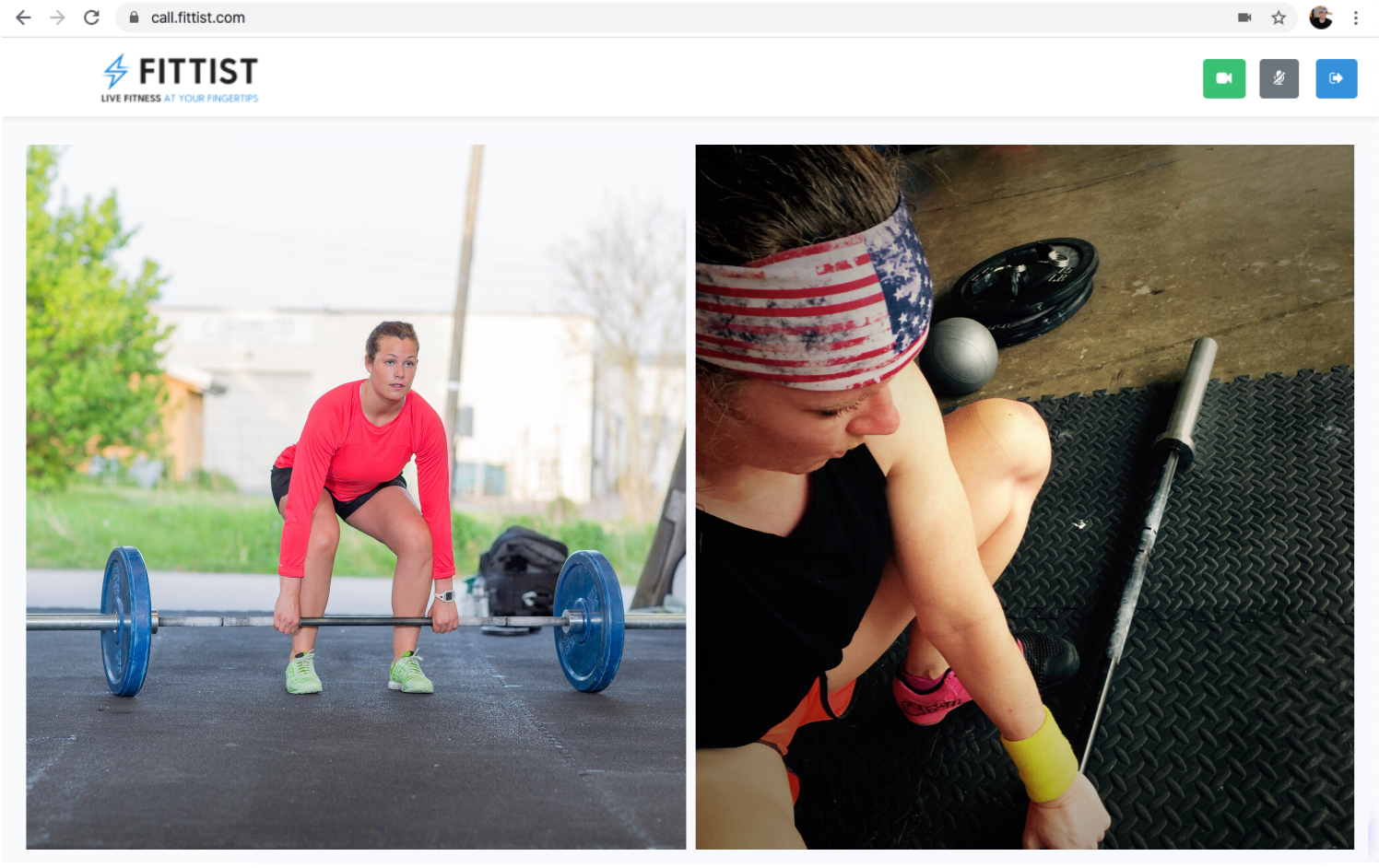Select the video of woman with flag headband
The image size is (1379, 868).
coord(1024,497)
